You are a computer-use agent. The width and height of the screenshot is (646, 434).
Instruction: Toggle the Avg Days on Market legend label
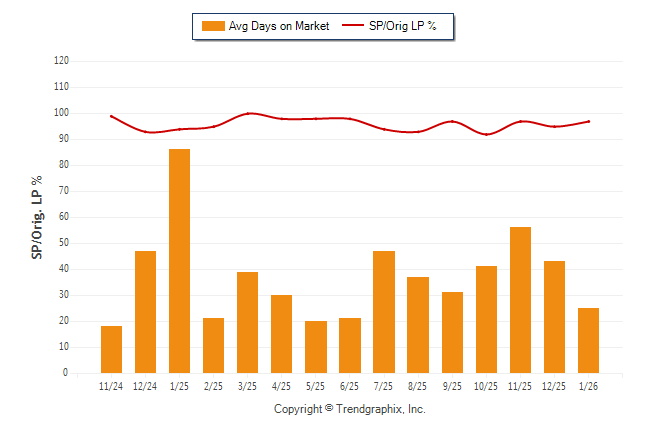279,26
